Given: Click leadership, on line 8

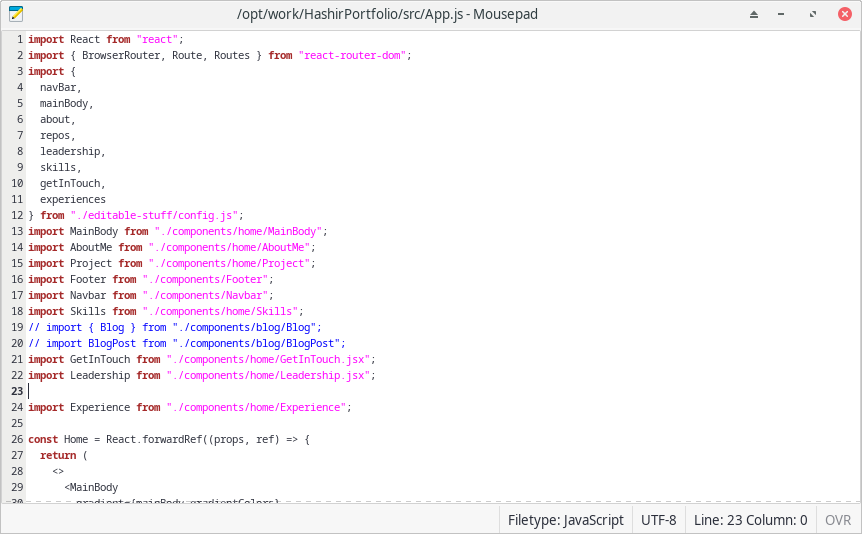Looking at the screenshot, I should point(73,151).
